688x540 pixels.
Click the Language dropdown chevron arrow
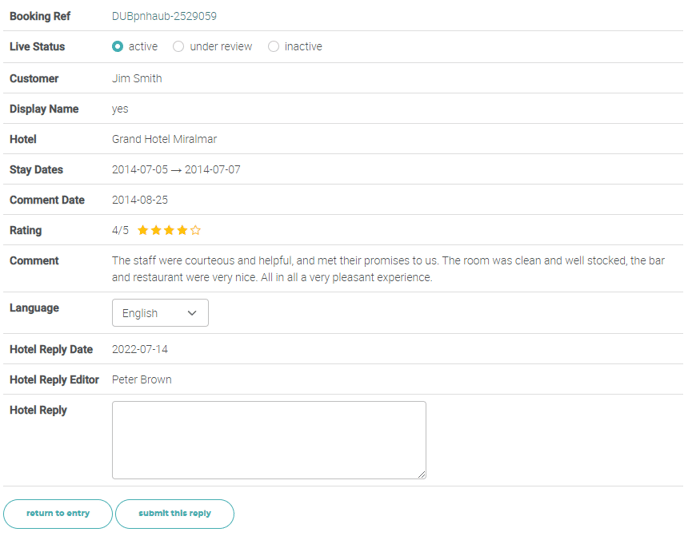(x=192, y=313)
